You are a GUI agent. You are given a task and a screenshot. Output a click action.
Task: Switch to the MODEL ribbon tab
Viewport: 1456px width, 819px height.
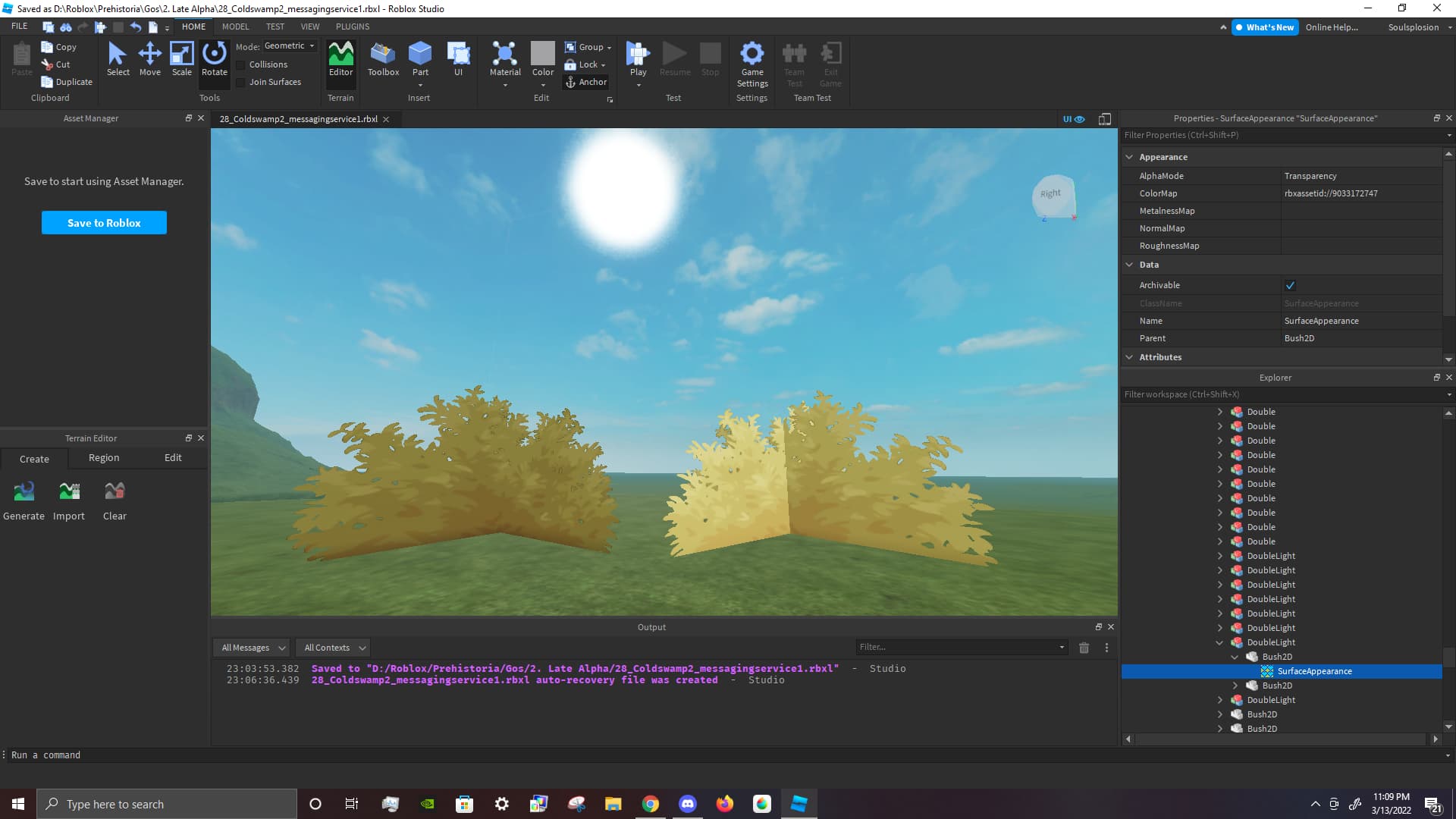235,27
